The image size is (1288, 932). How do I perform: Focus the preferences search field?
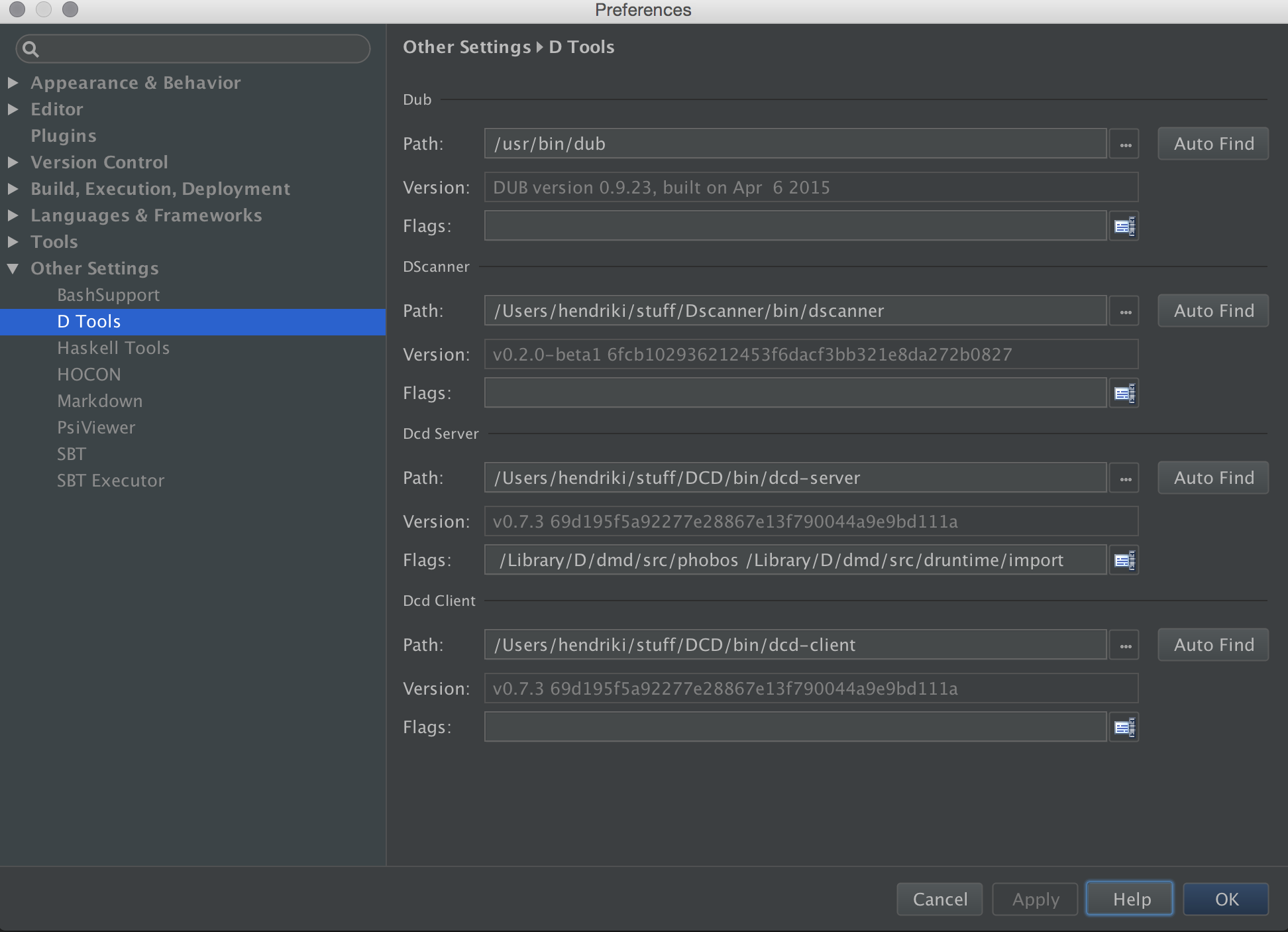point(193,49)
